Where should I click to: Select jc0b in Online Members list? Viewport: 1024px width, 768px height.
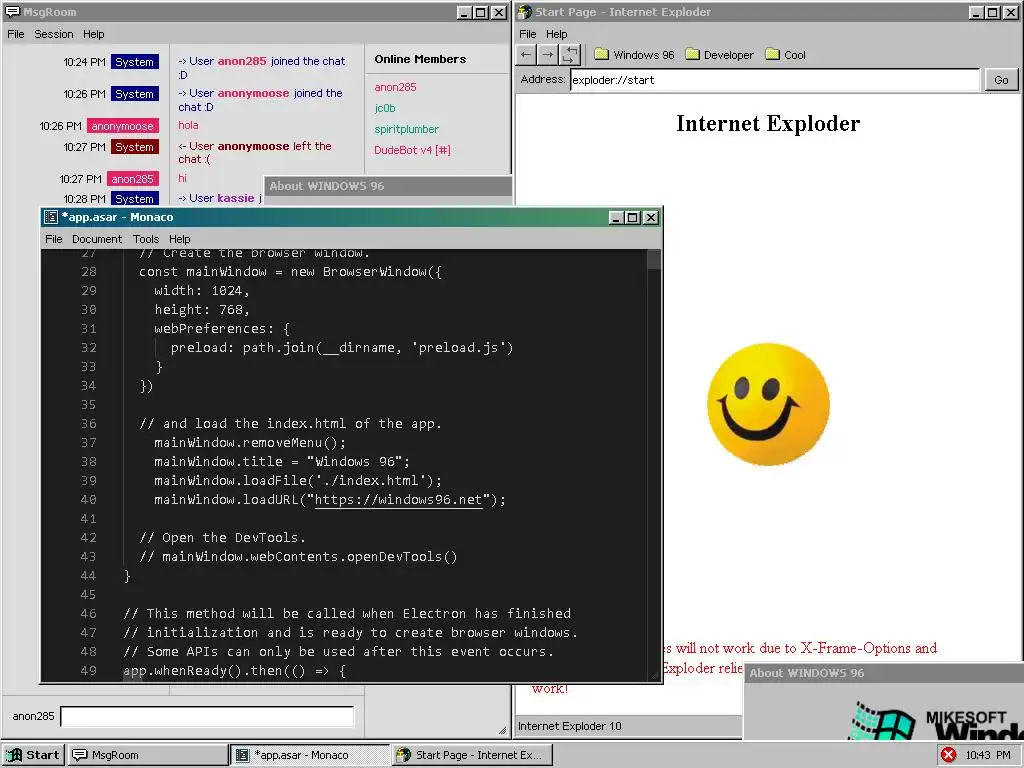(385, 108)
